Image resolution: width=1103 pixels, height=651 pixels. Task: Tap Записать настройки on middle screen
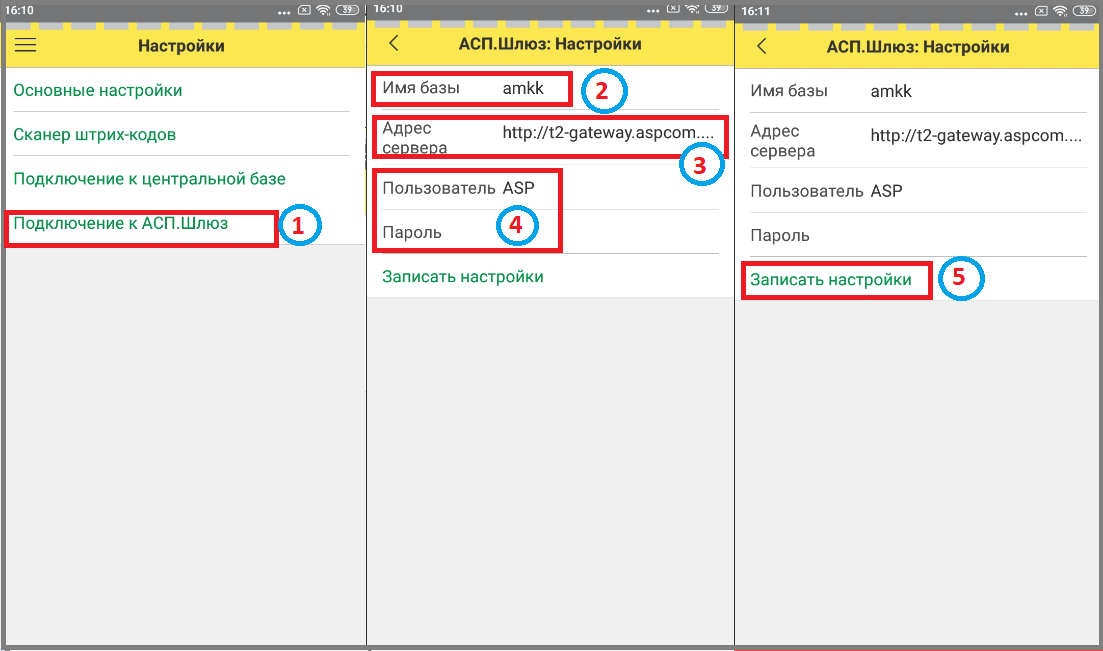[x=463, y=277]
